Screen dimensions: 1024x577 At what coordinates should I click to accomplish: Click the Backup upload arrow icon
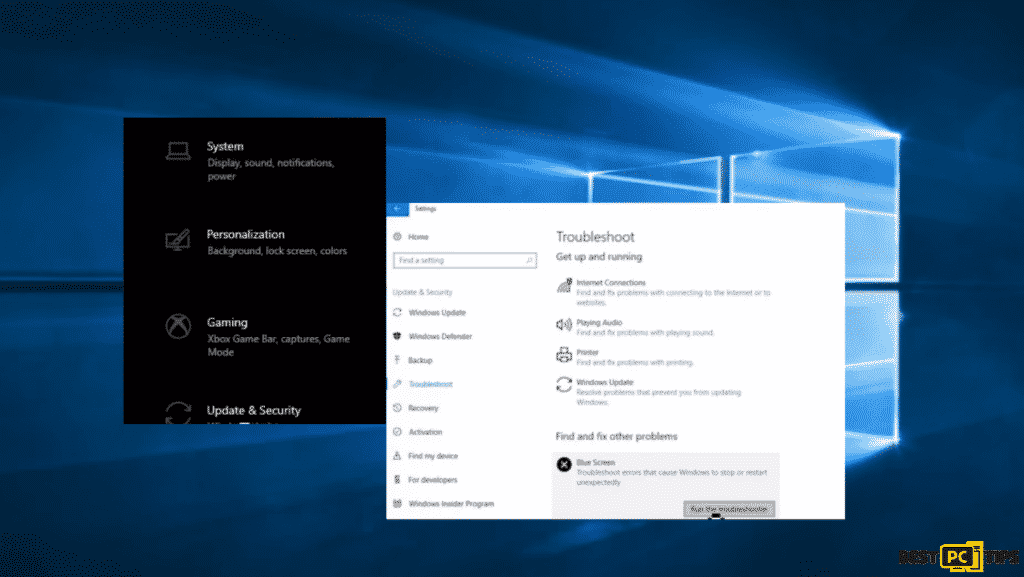pos(397,360)
